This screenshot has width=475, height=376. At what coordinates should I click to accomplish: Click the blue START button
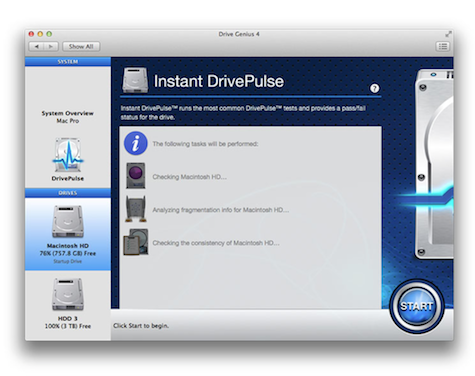(417, 306)
